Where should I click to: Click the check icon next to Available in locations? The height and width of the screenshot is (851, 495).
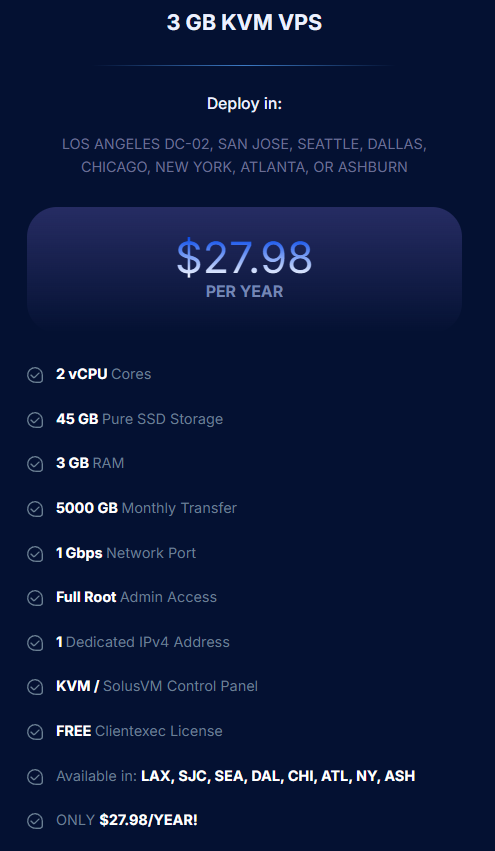point(35,777)
